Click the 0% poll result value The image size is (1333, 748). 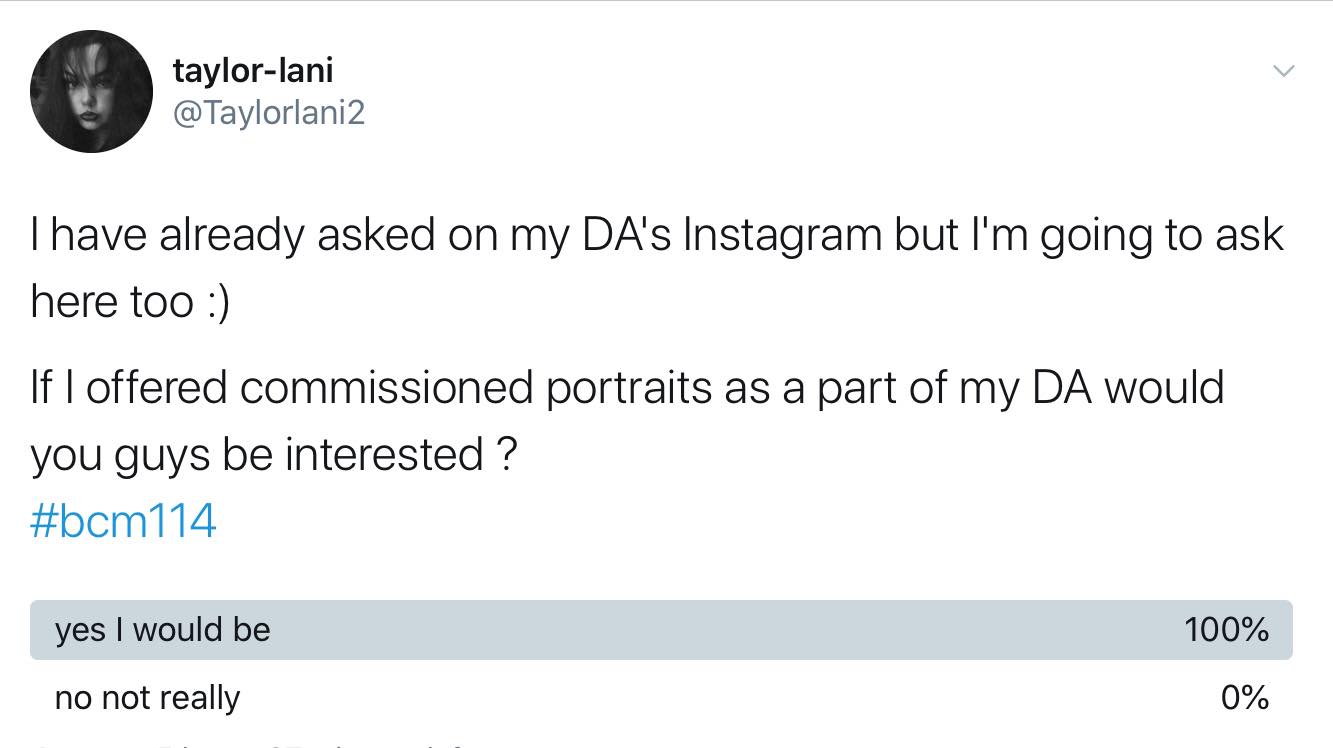pos(1245,697)
